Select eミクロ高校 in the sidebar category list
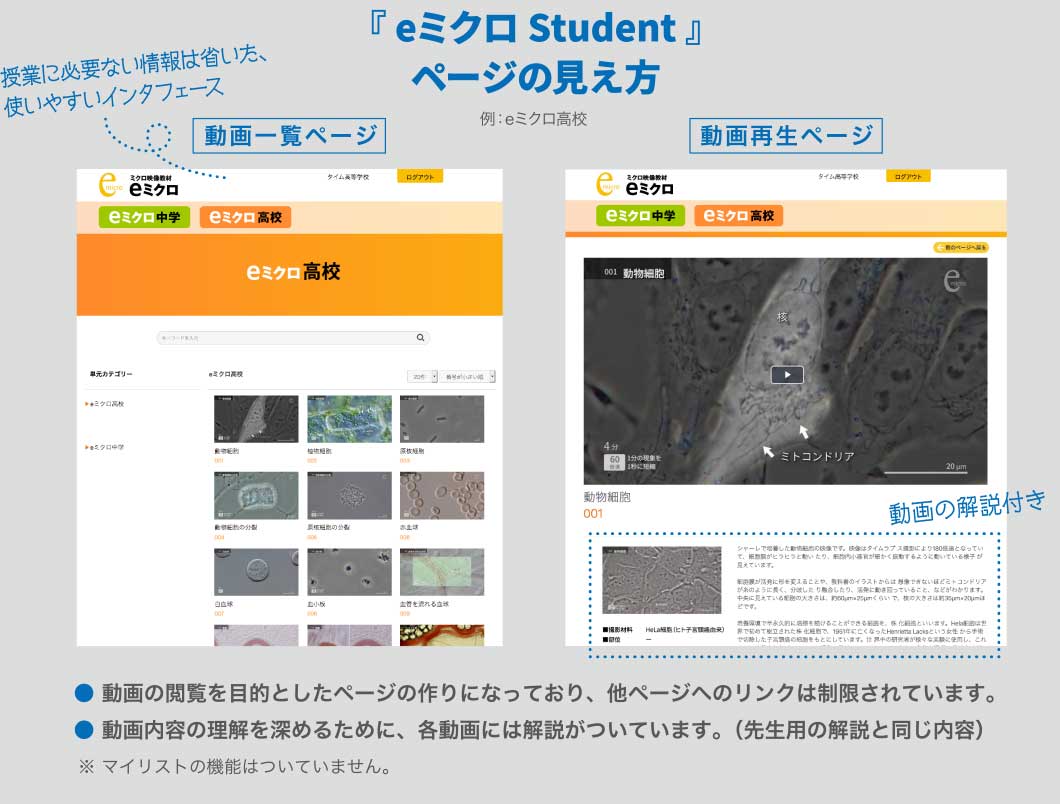The height and width of the screenshot is (804, 1060). click(107, 404)
